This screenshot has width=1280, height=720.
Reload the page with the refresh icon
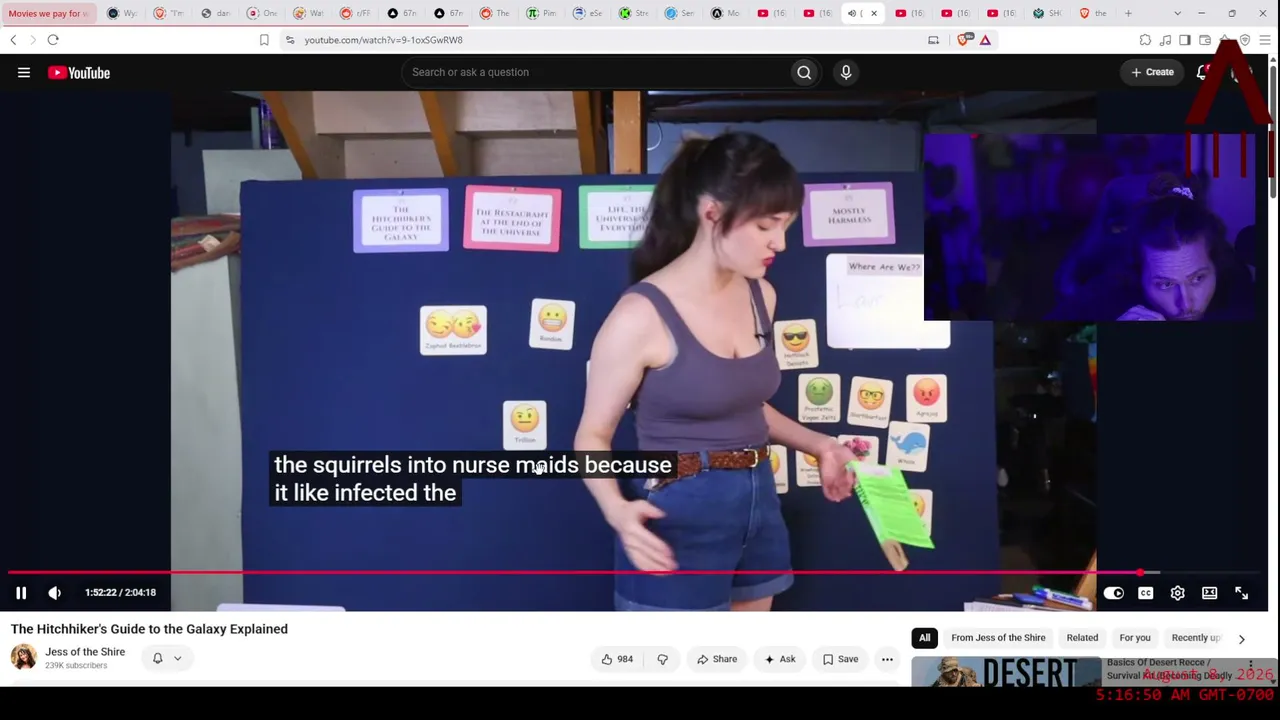click(x=53, y=40)
